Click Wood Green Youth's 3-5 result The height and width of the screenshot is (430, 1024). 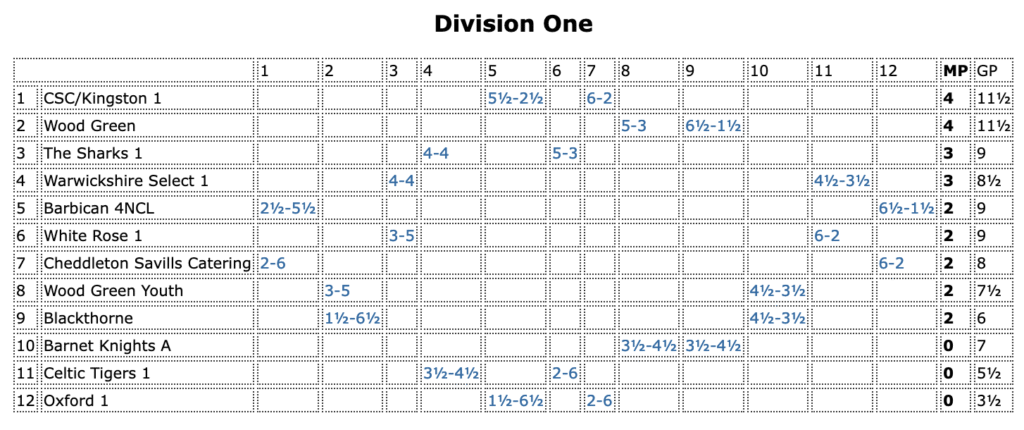click(x=337, y=290)
